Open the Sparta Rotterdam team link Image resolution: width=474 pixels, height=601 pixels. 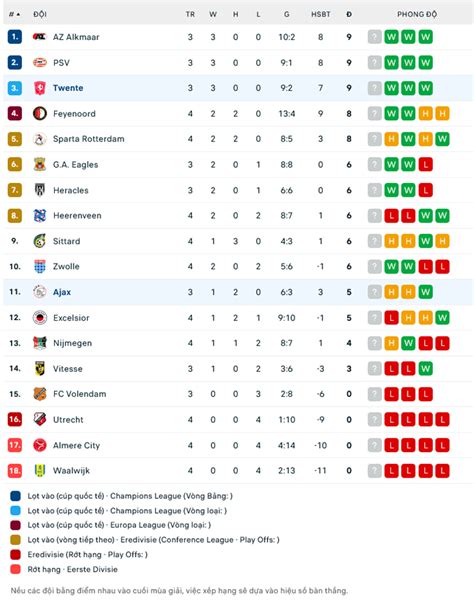pyautogui.click(x=89, y=139)
